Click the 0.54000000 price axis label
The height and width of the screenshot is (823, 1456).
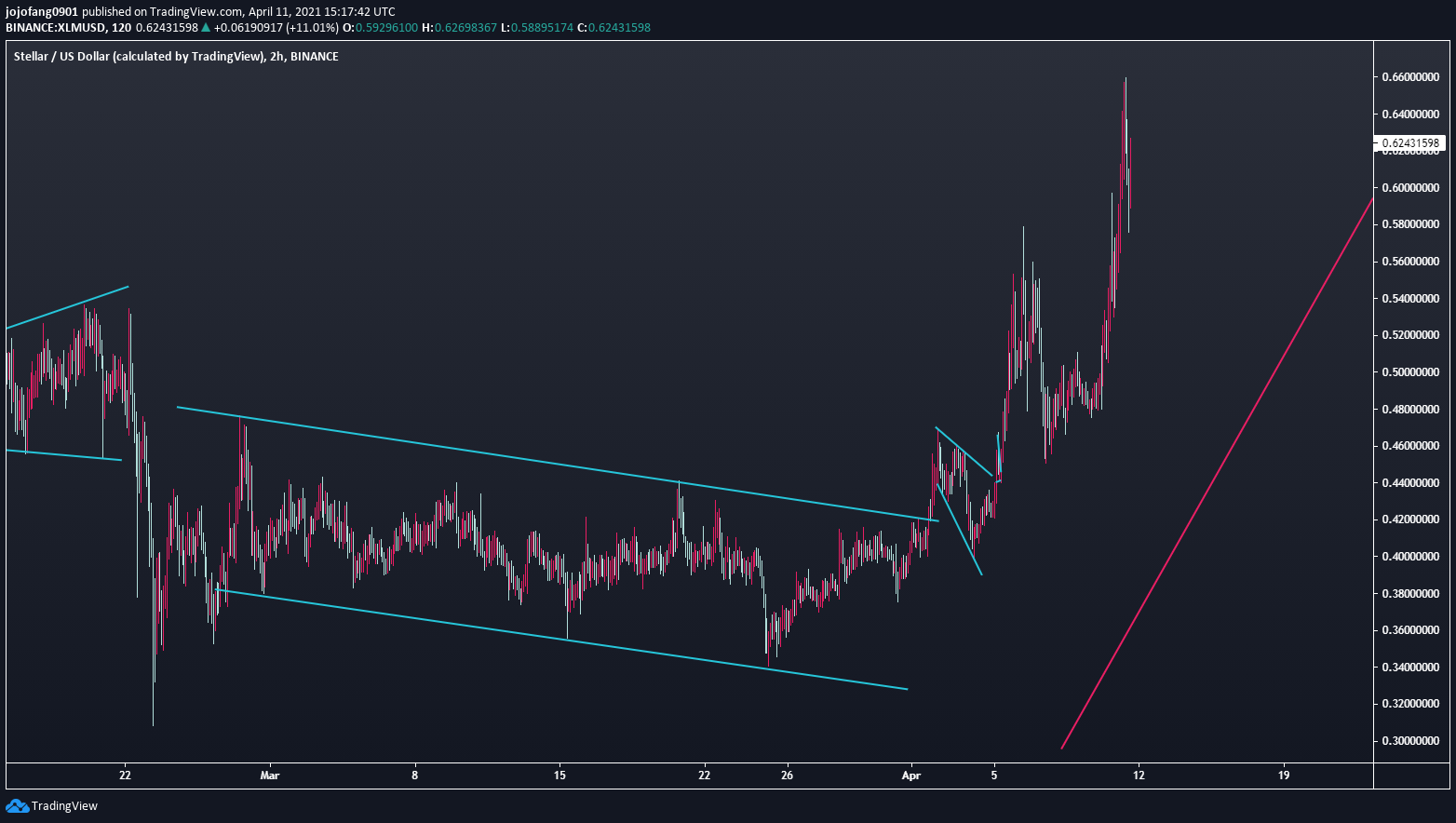pyautogui.click(x=1410, y=299)
